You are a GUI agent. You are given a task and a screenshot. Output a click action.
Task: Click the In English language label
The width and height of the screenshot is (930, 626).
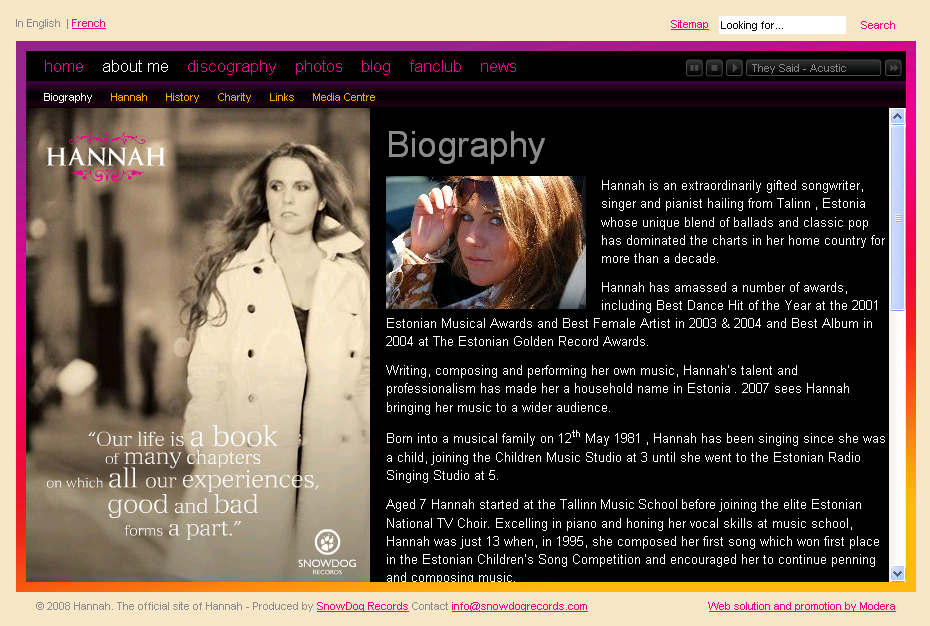[38, 23]
